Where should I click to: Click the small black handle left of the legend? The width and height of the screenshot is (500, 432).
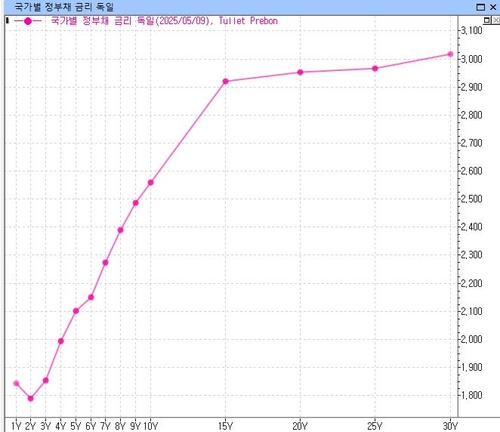pos(7,21)
